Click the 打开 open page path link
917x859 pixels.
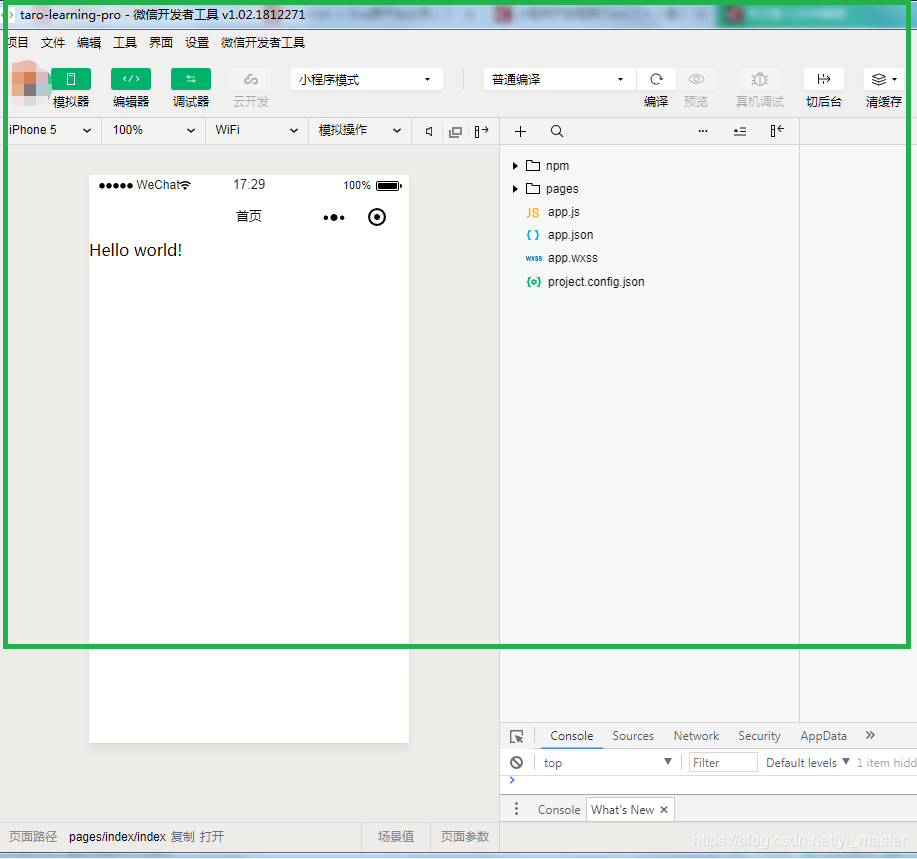tap(212, 837)
